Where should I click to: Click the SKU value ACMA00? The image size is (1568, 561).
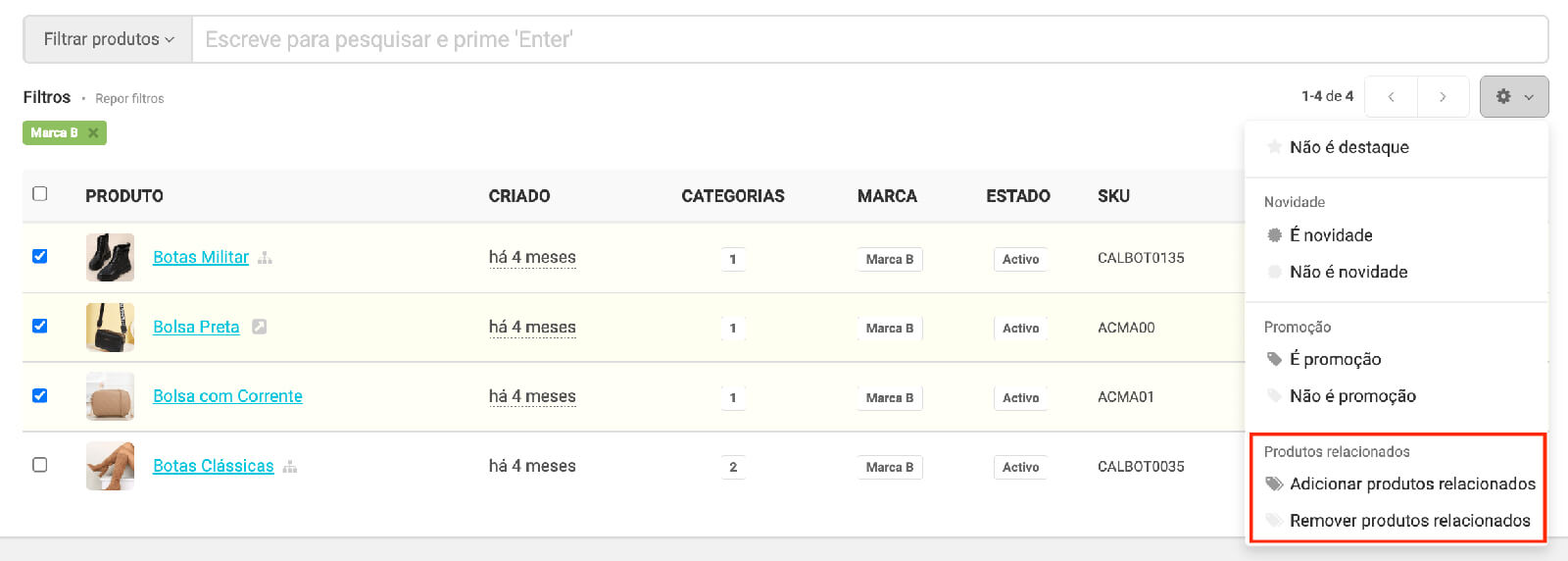(1126, 328)
